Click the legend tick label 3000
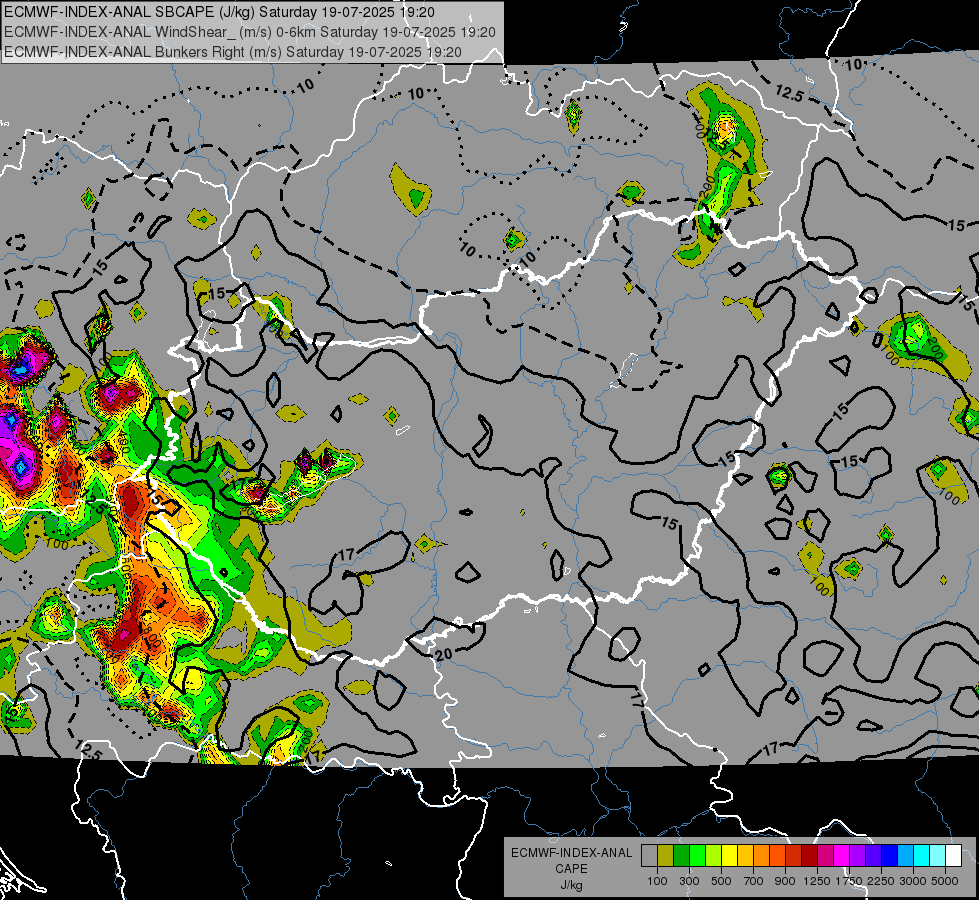The height and width of the screenshot is (900, 979). [x=913, y=881]
